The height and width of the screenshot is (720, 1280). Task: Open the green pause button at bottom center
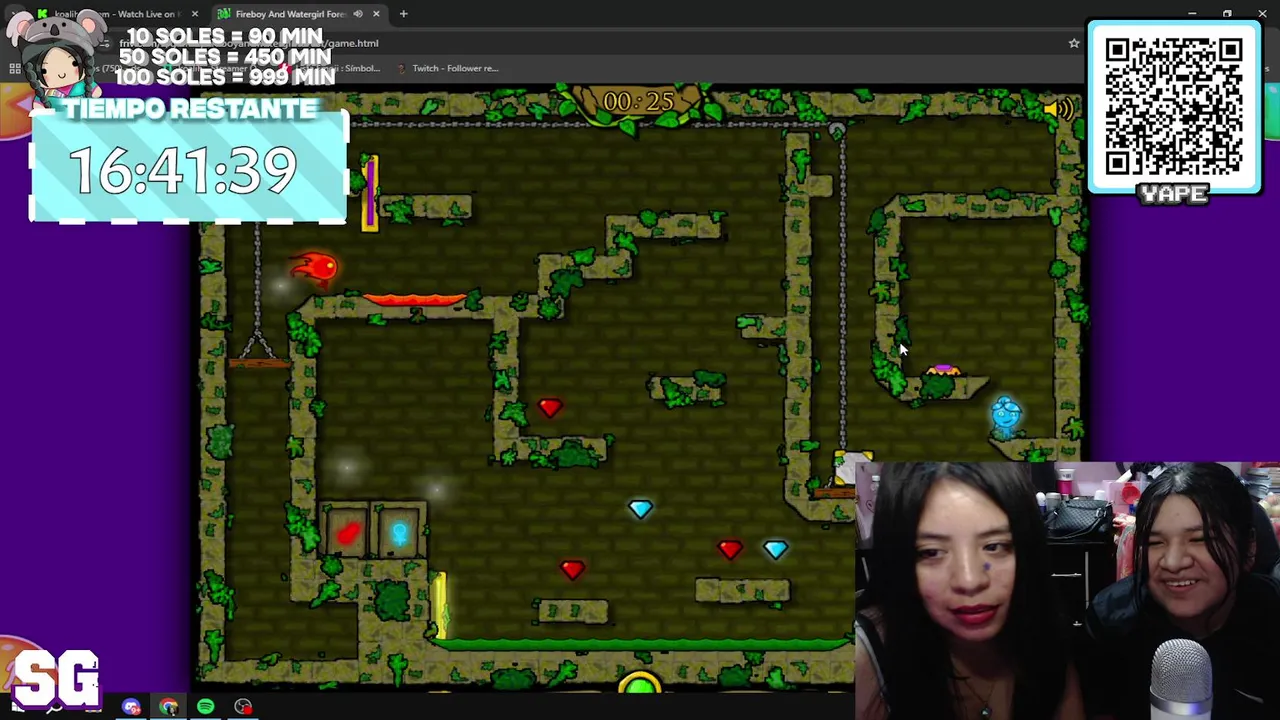click(x=640, y=684)
